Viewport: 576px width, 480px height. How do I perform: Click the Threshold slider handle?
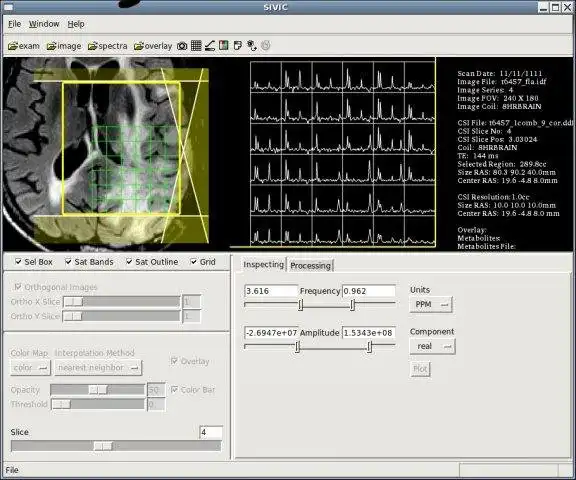tap(61, 404)
